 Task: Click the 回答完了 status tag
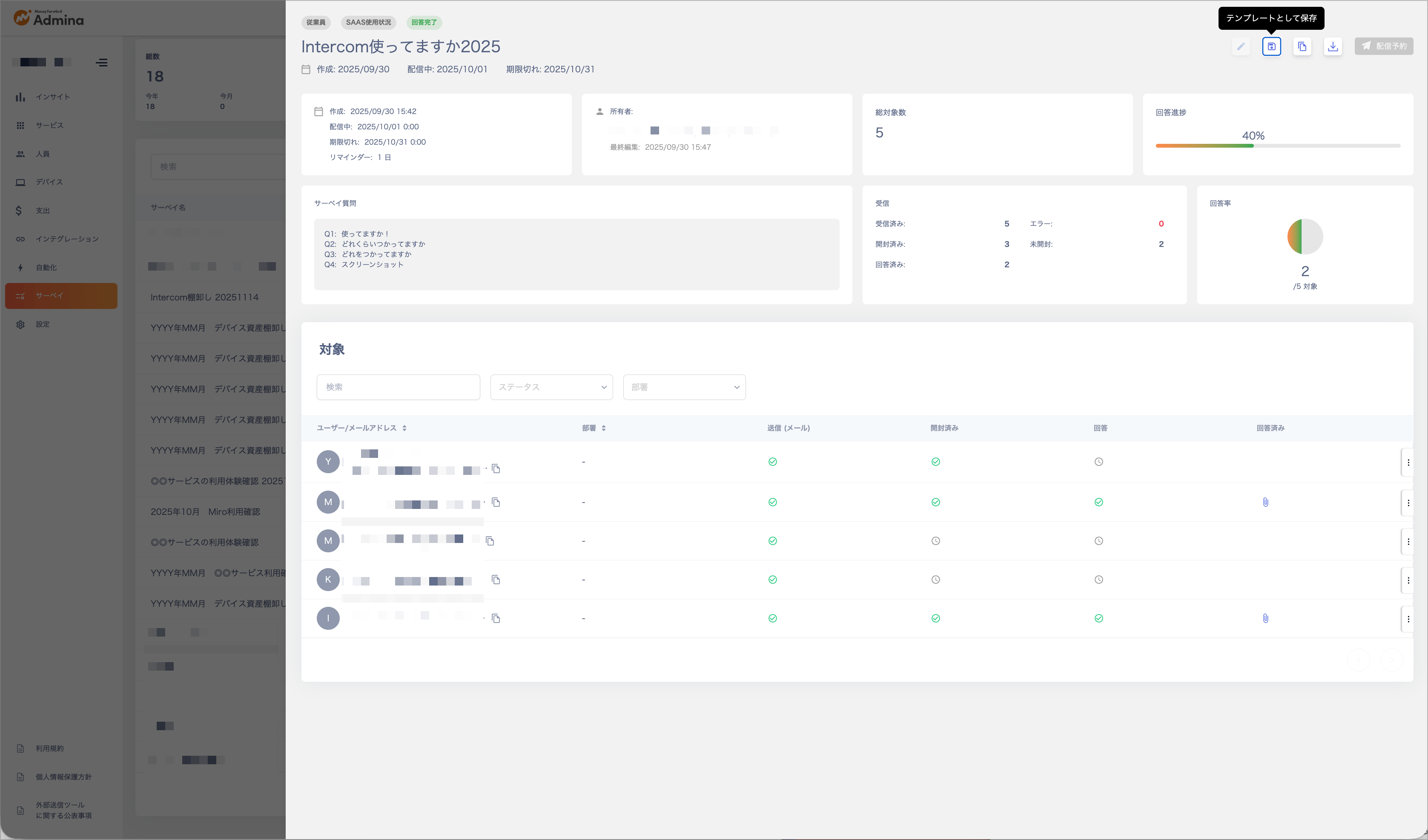424,23
